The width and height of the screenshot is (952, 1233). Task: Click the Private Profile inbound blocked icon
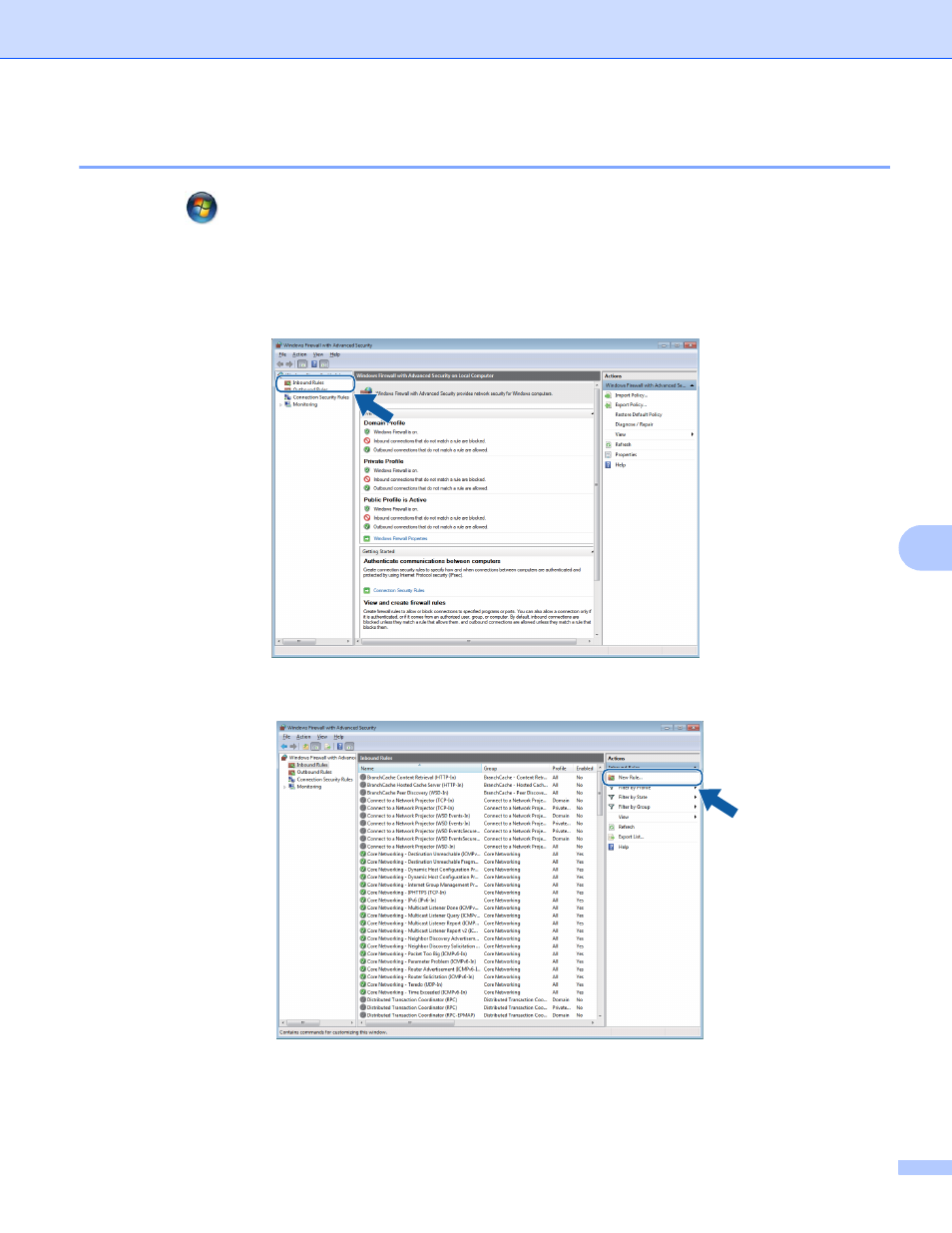pos(367,479)
